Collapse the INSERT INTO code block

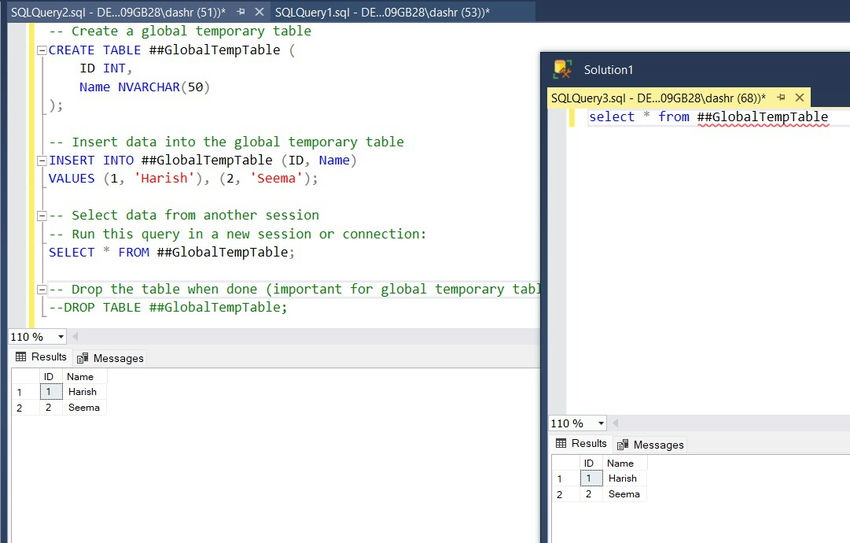click(x=42, y=160)
